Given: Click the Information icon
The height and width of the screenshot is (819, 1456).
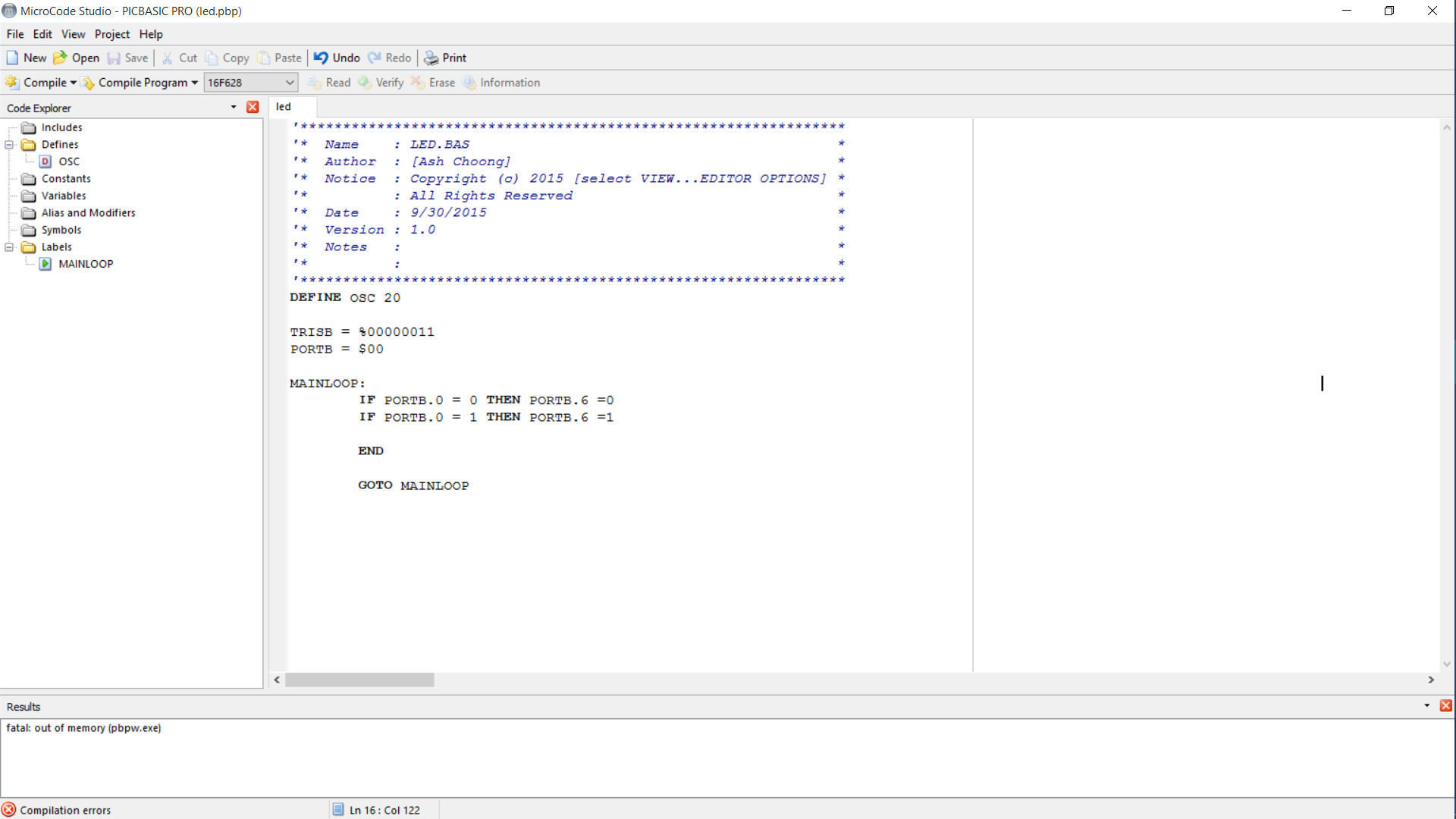Looking at the screenshot, I should pos(468,82).
